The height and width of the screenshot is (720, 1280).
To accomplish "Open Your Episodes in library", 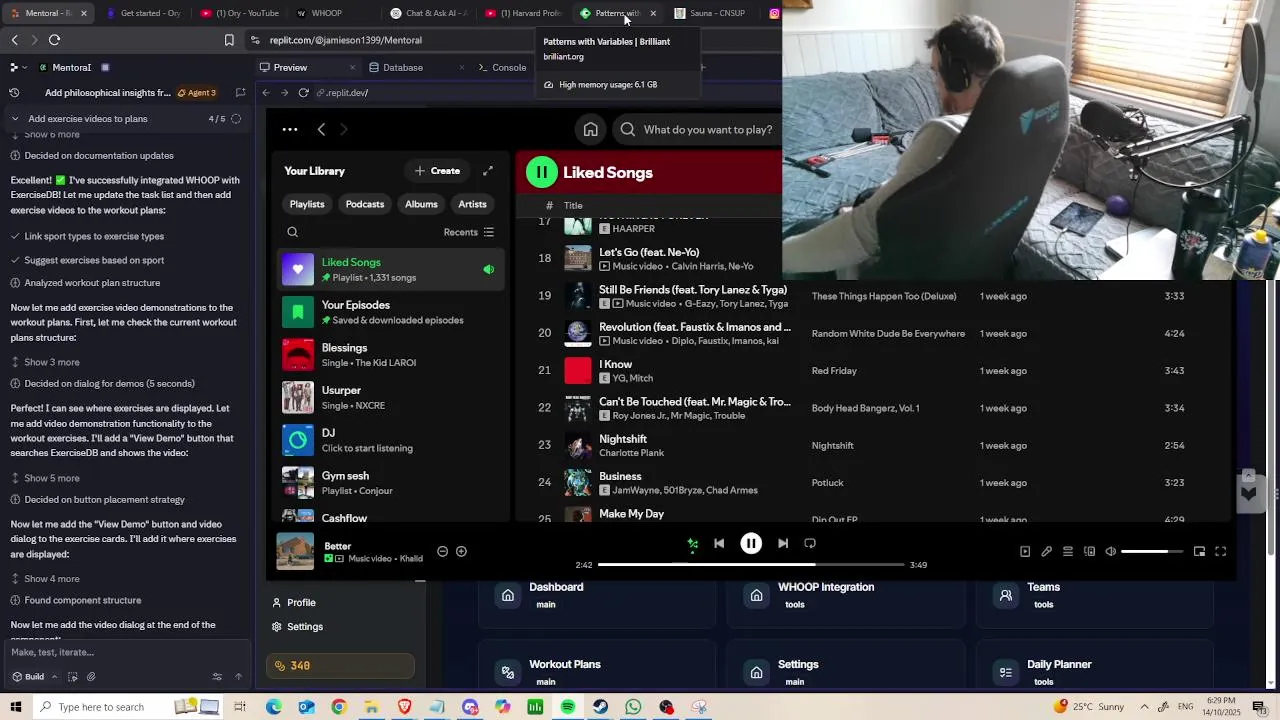I will click(390, 312).
